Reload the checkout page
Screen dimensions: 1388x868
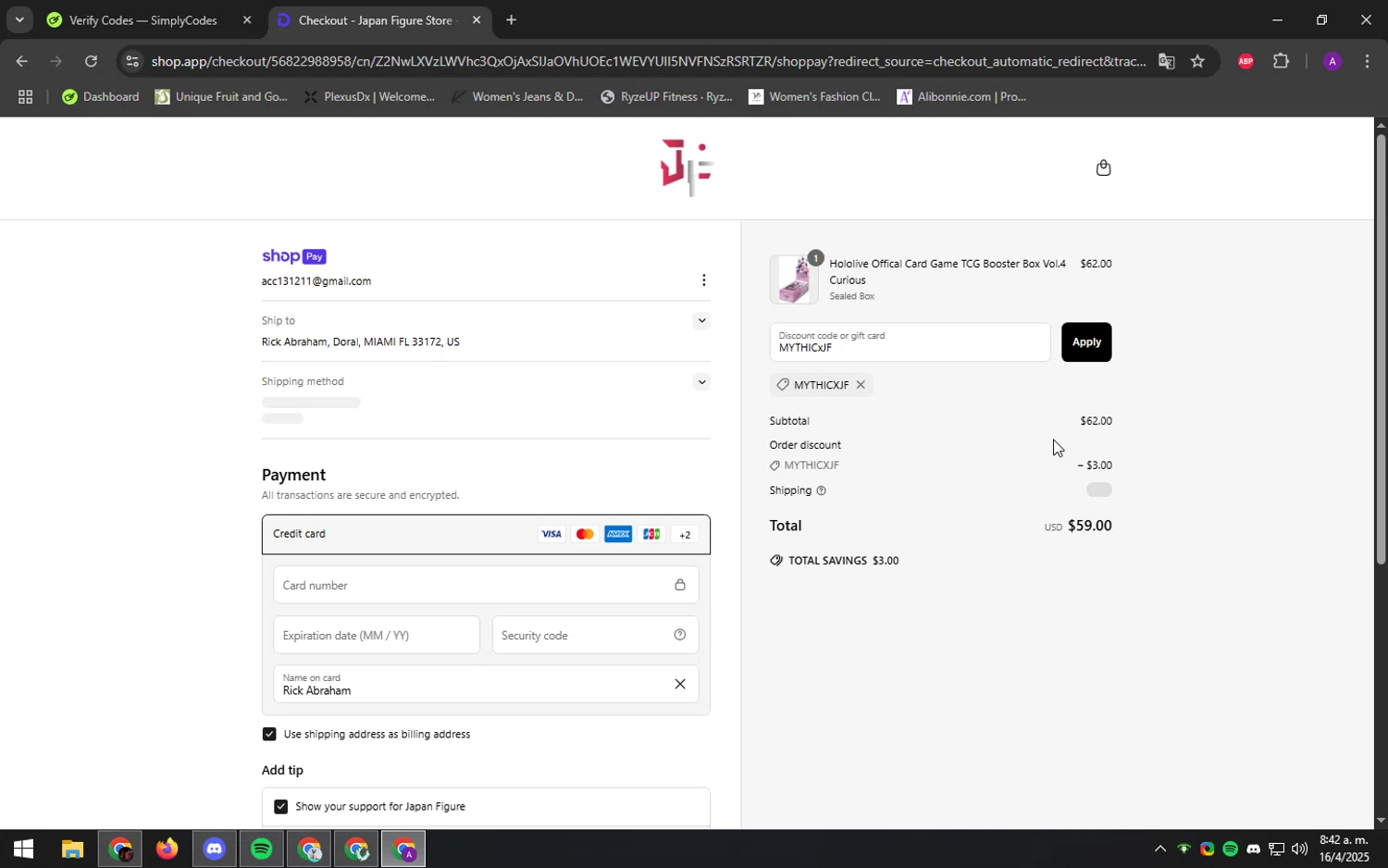(91, 62)
